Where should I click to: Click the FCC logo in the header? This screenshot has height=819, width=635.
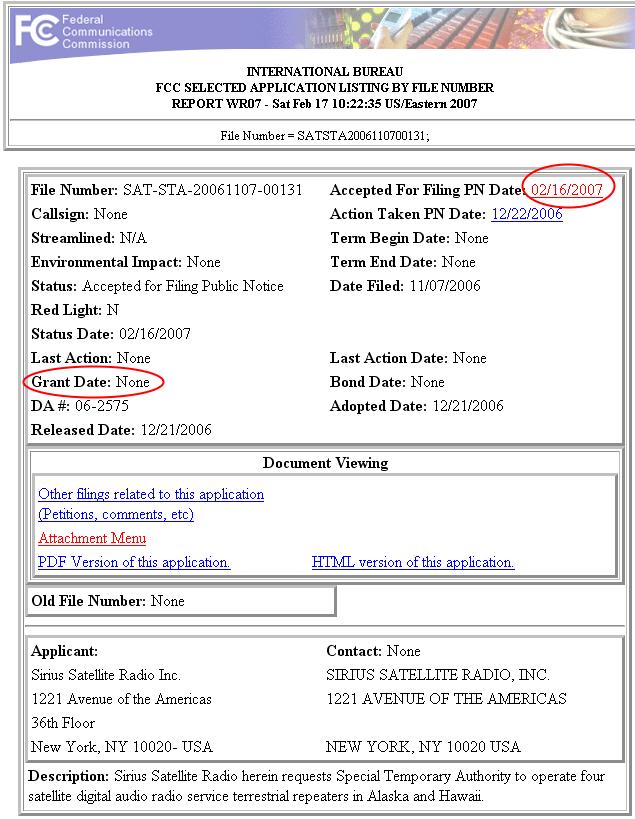pyautogui.click(x=36, y=30)
